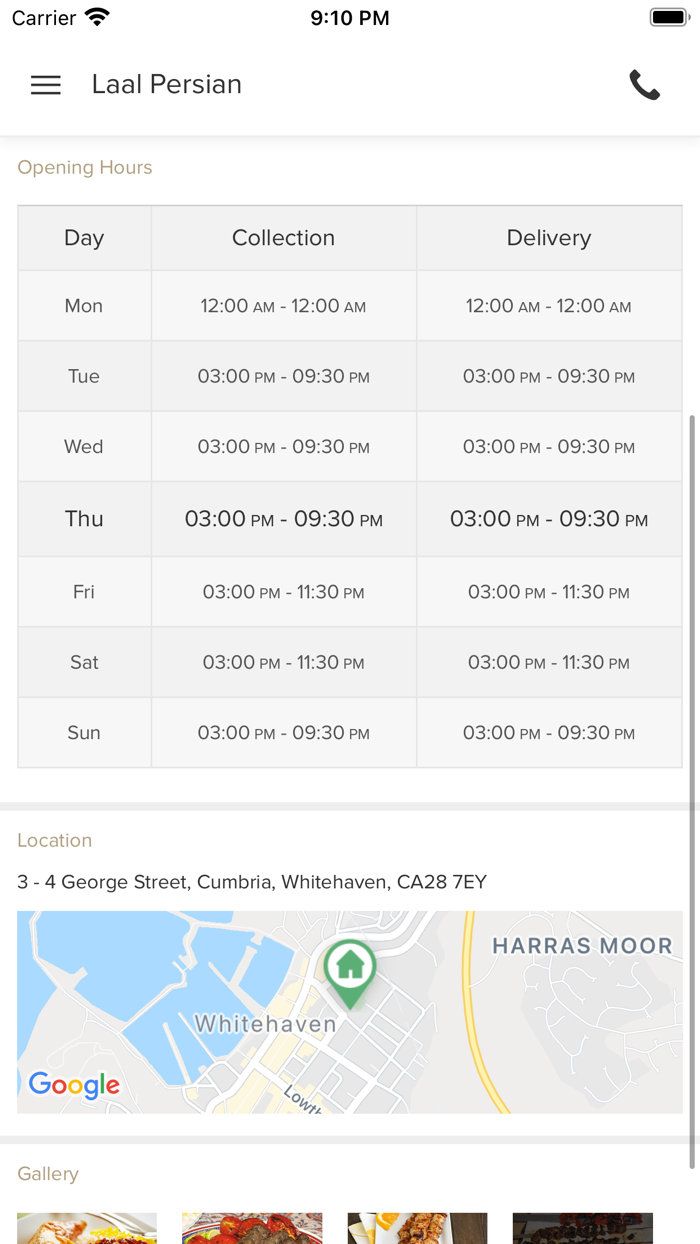The image size is (700, 1244).
Task: Open gallery photo with grilled tomatoes
Action: pos(252,1228)
